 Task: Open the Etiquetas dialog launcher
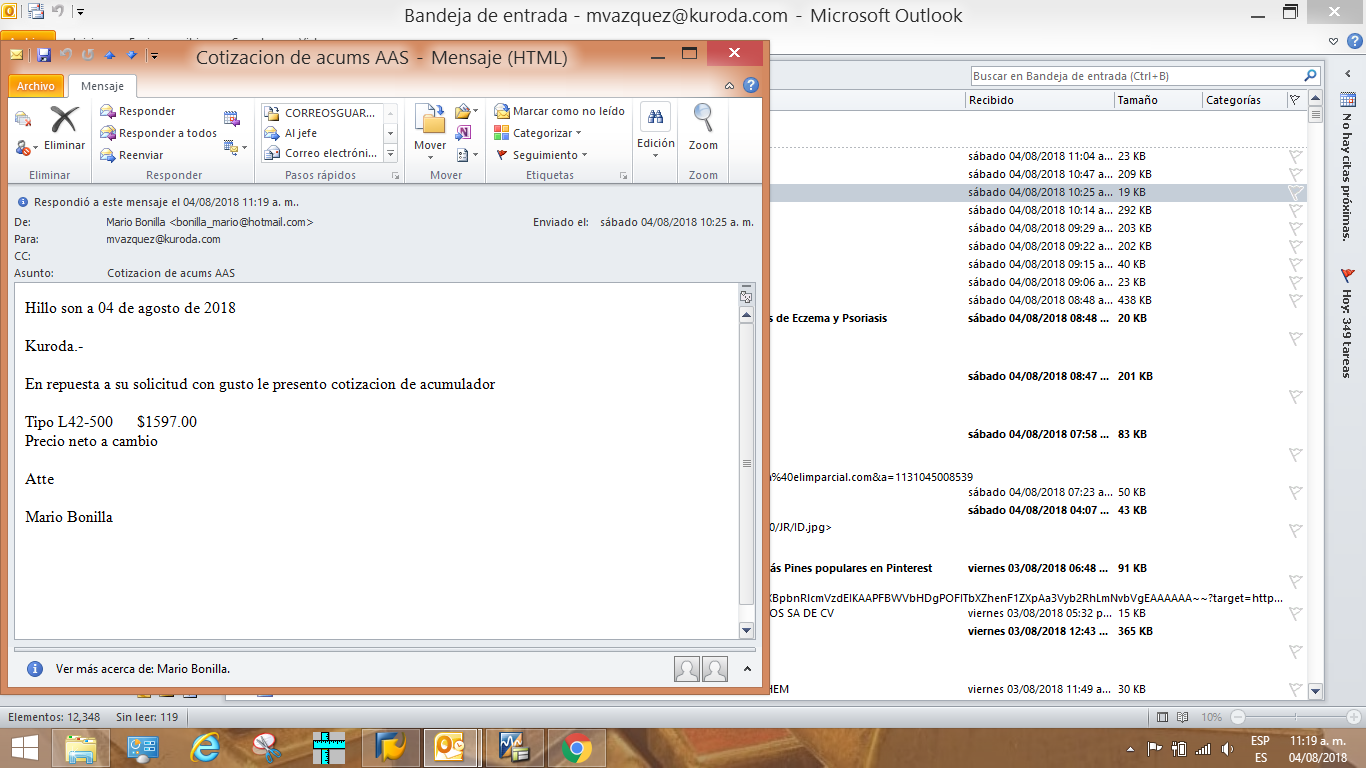coord(624,176)
